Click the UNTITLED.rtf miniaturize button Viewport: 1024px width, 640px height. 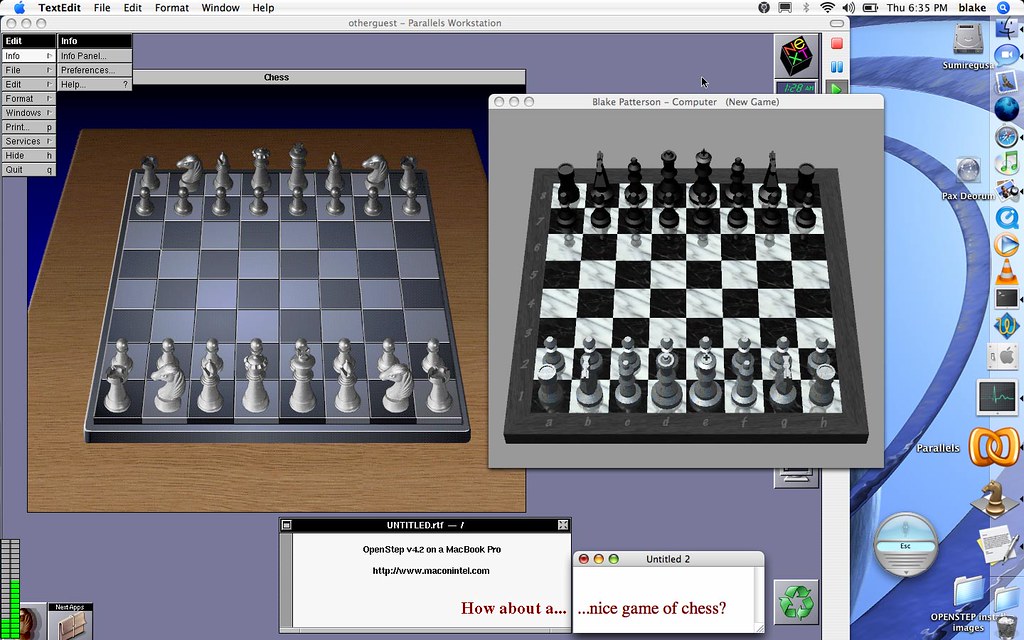286,525
